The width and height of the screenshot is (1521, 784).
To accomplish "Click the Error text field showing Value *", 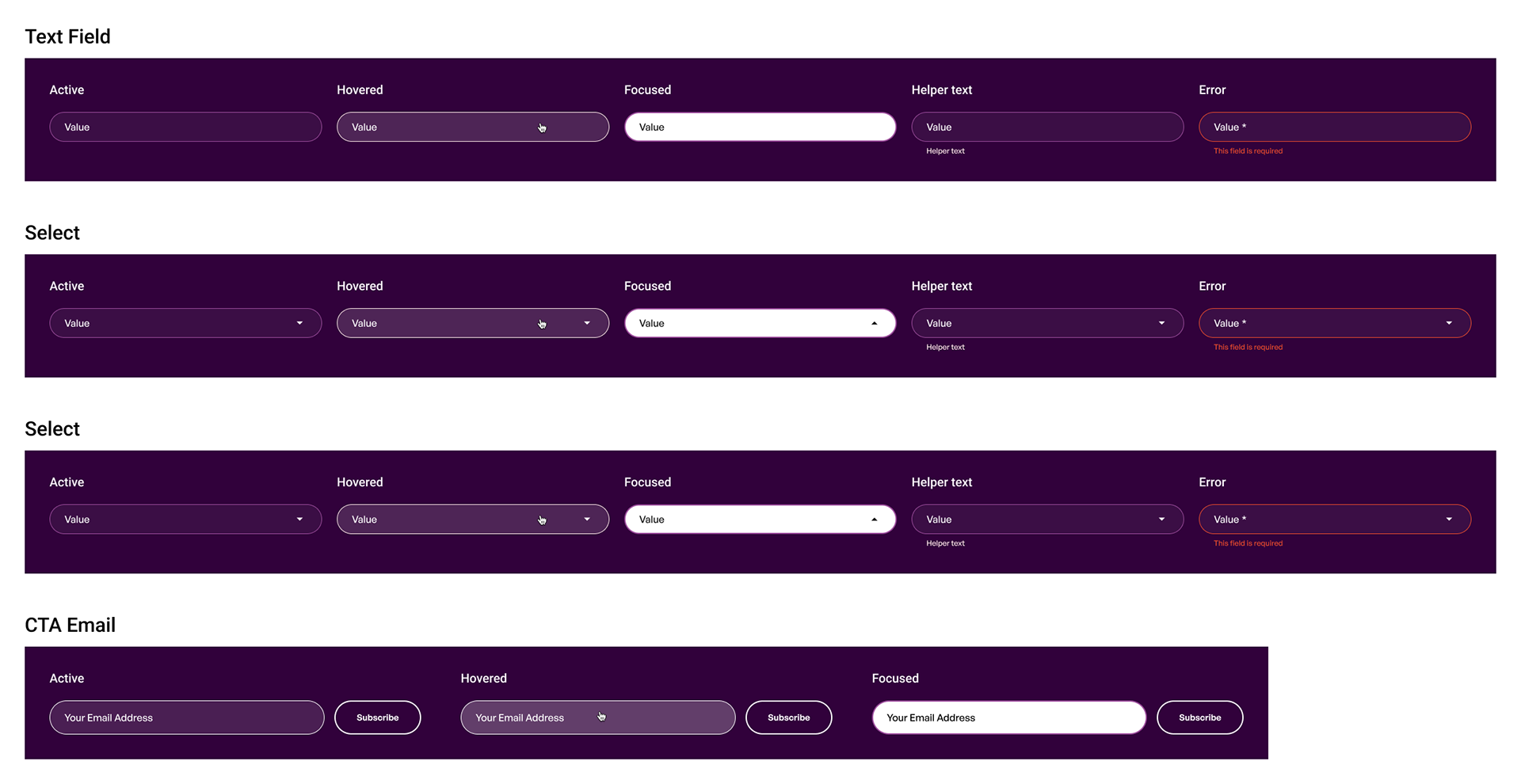I will click(1335, 127).
